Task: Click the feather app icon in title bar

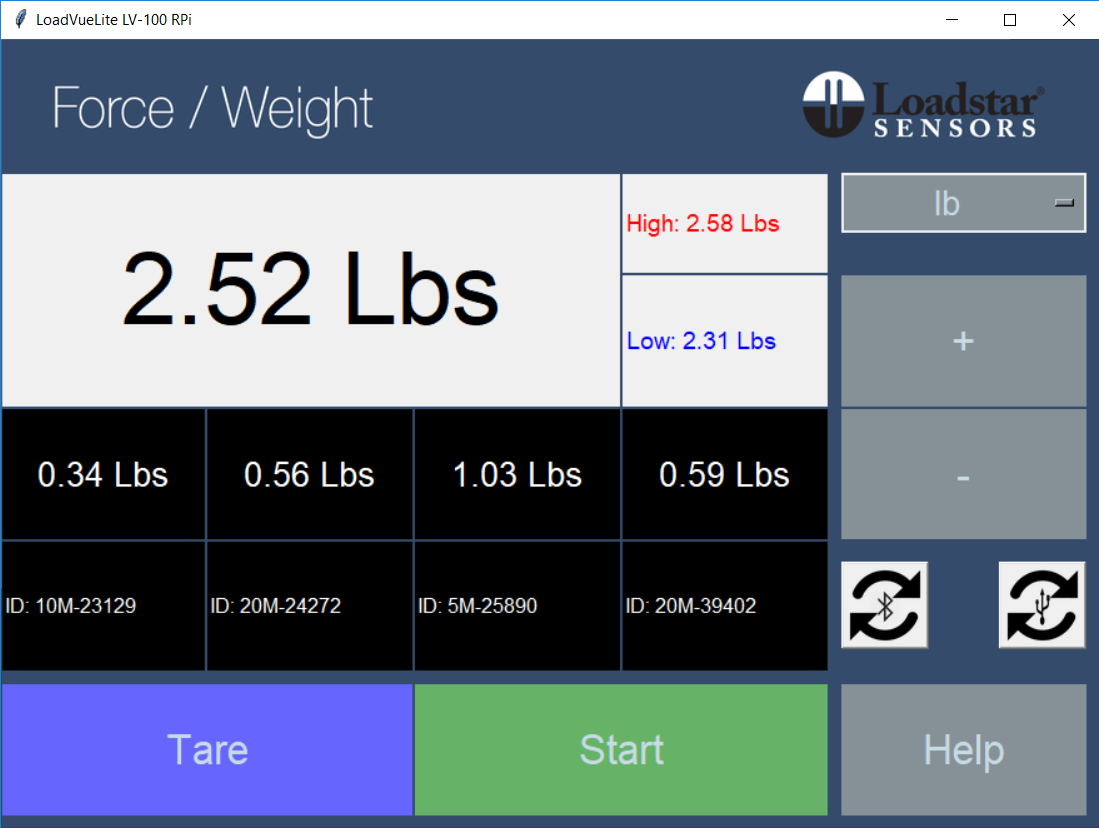Action: 19,20
